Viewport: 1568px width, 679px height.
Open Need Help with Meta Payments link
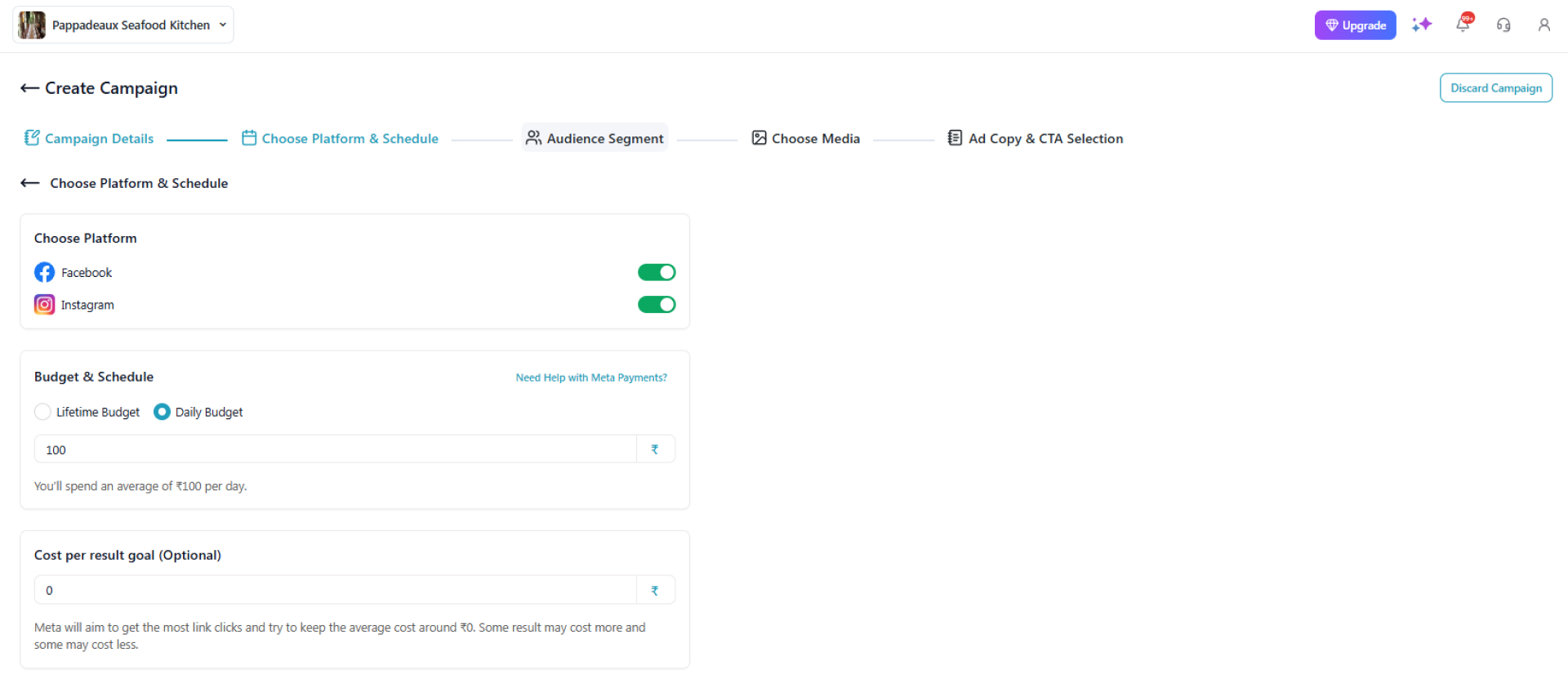tap(590, 377)
